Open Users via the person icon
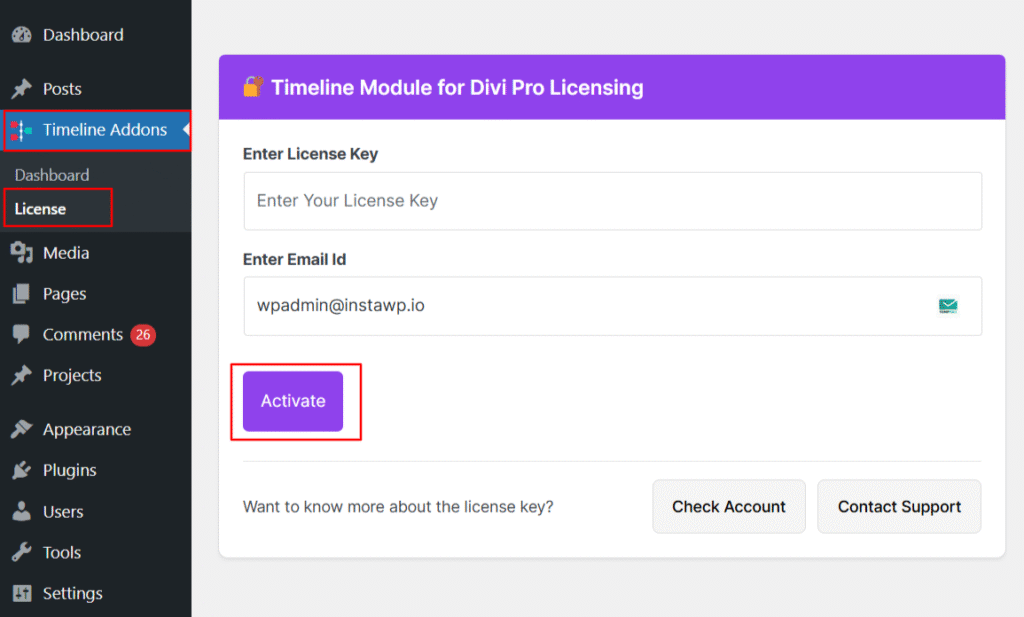Image resolution: width=1024 pixels, height=617 pixels. (20, 511)
